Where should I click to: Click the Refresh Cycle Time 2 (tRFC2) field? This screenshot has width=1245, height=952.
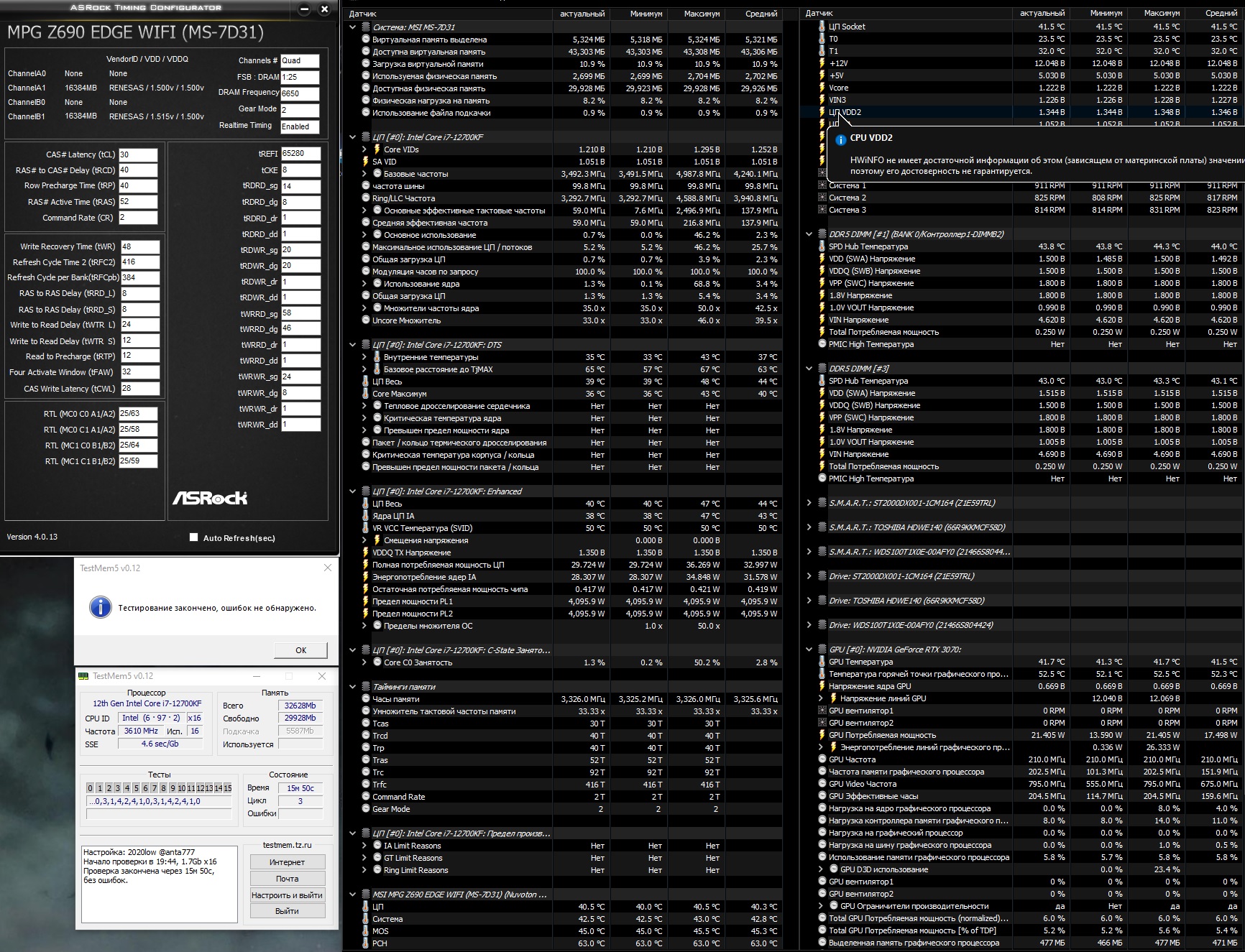(139, 262)
